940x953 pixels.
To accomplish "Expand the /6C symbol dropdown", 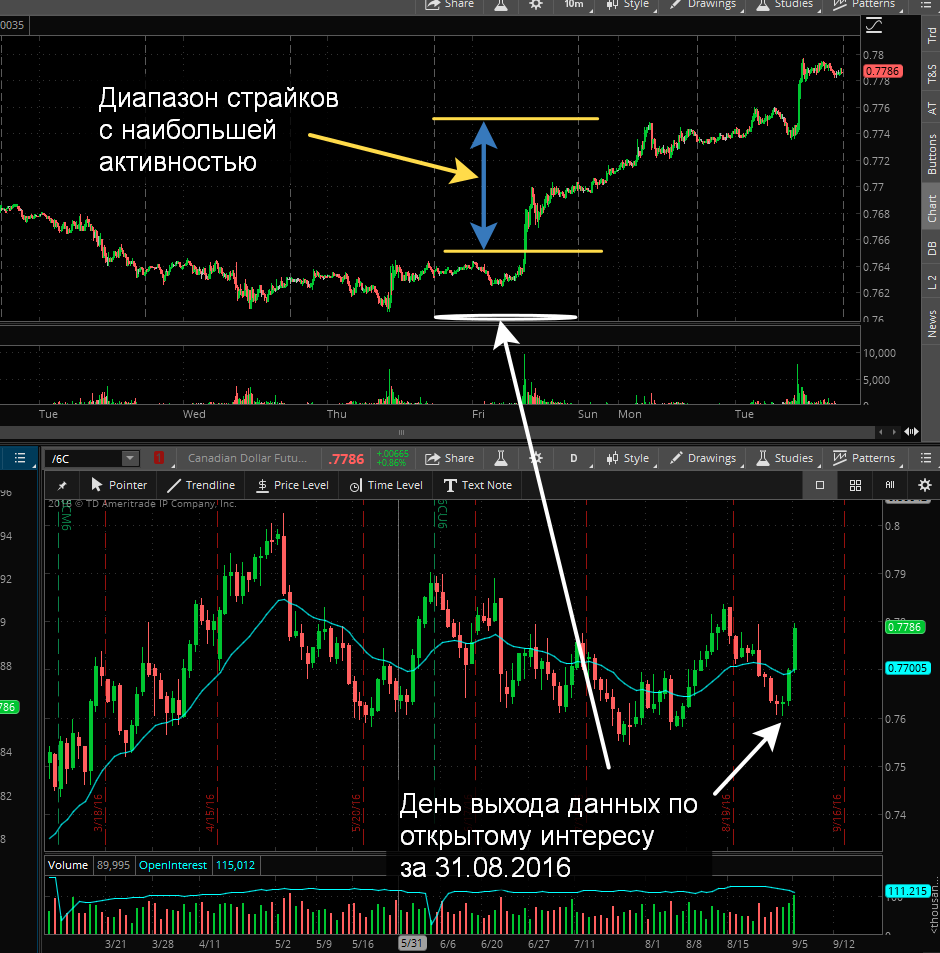I will click(x=130, y=458).
